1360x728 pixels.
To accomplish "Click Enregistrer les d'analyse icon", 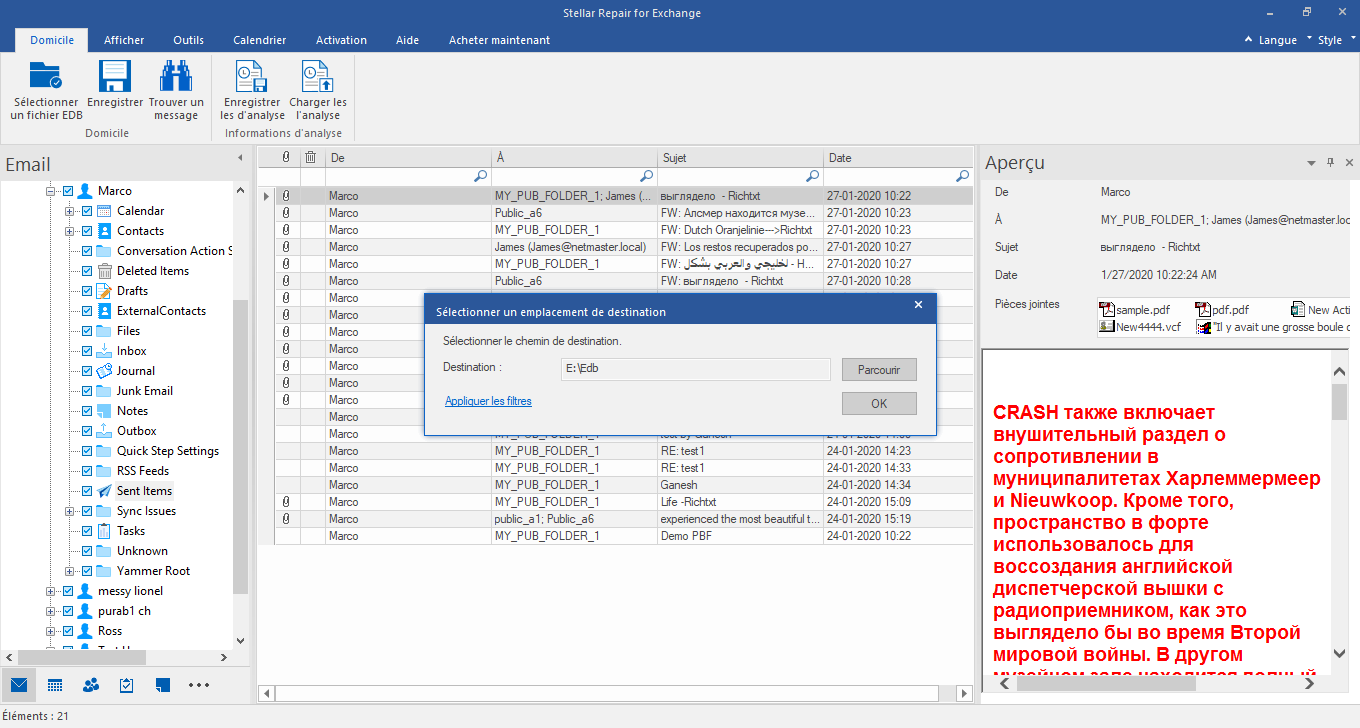I will 251,77.
